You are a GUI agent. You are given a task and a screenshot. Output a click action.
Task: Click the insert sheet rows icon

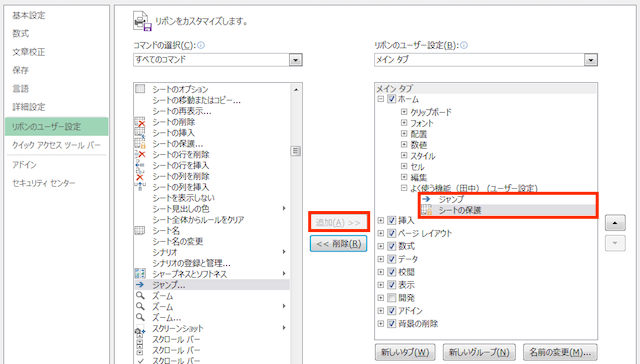point(140,165)
